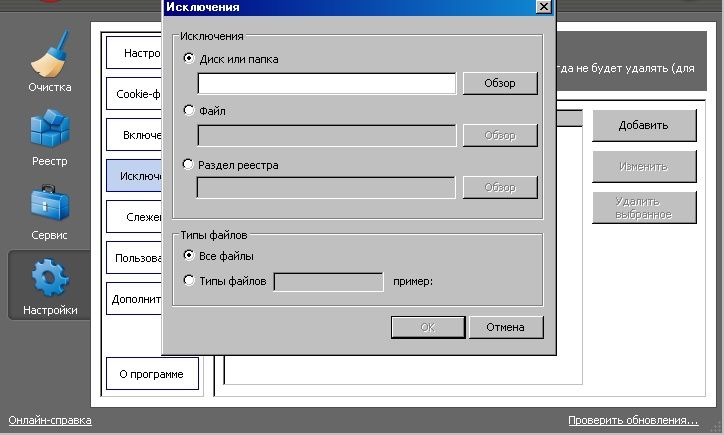
Task: Select the Раздел реестра radio option
Action: [x=189, y=164]
